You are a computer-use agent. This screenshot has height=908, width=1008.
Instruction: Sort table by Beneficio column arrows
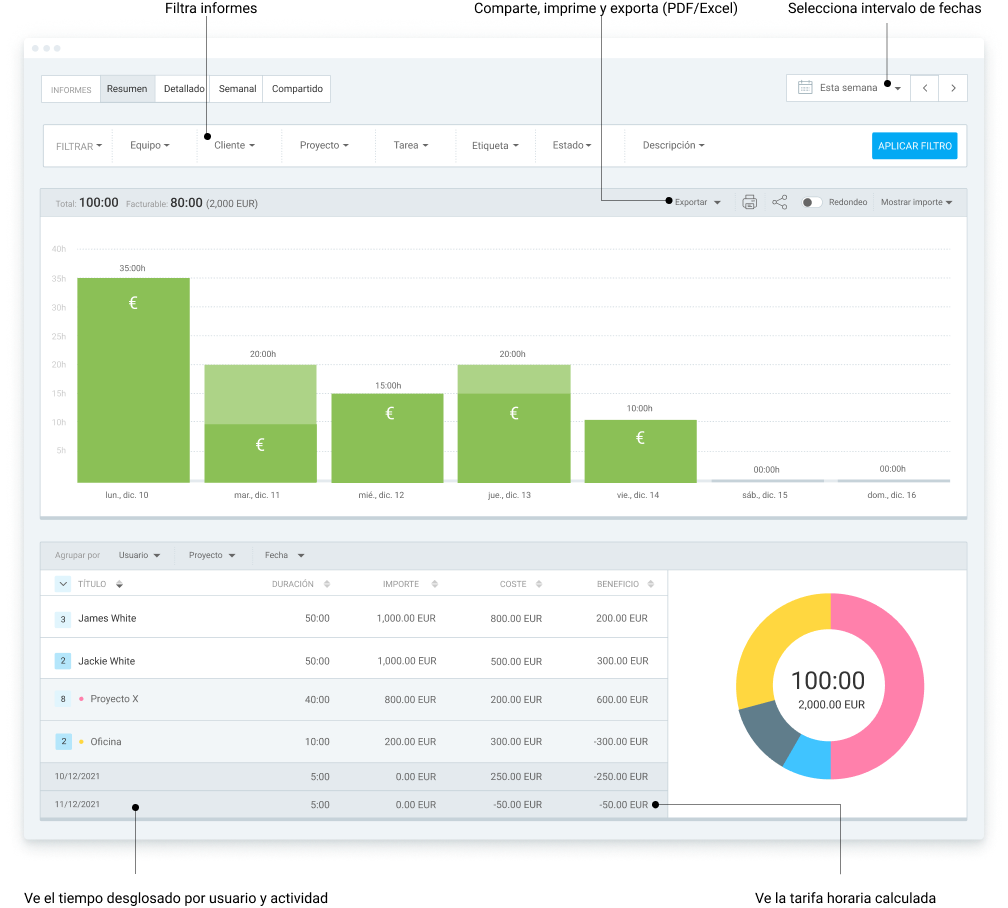(x=651, y=584)
